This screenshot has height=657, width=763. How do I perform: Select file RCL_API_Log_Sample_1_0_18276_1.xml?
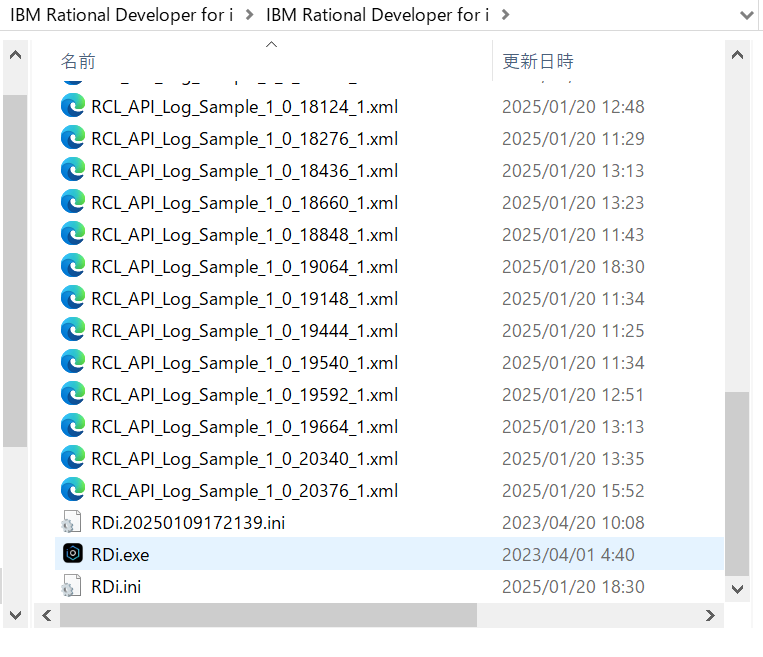pyautogui.click(x=245, y=139)
